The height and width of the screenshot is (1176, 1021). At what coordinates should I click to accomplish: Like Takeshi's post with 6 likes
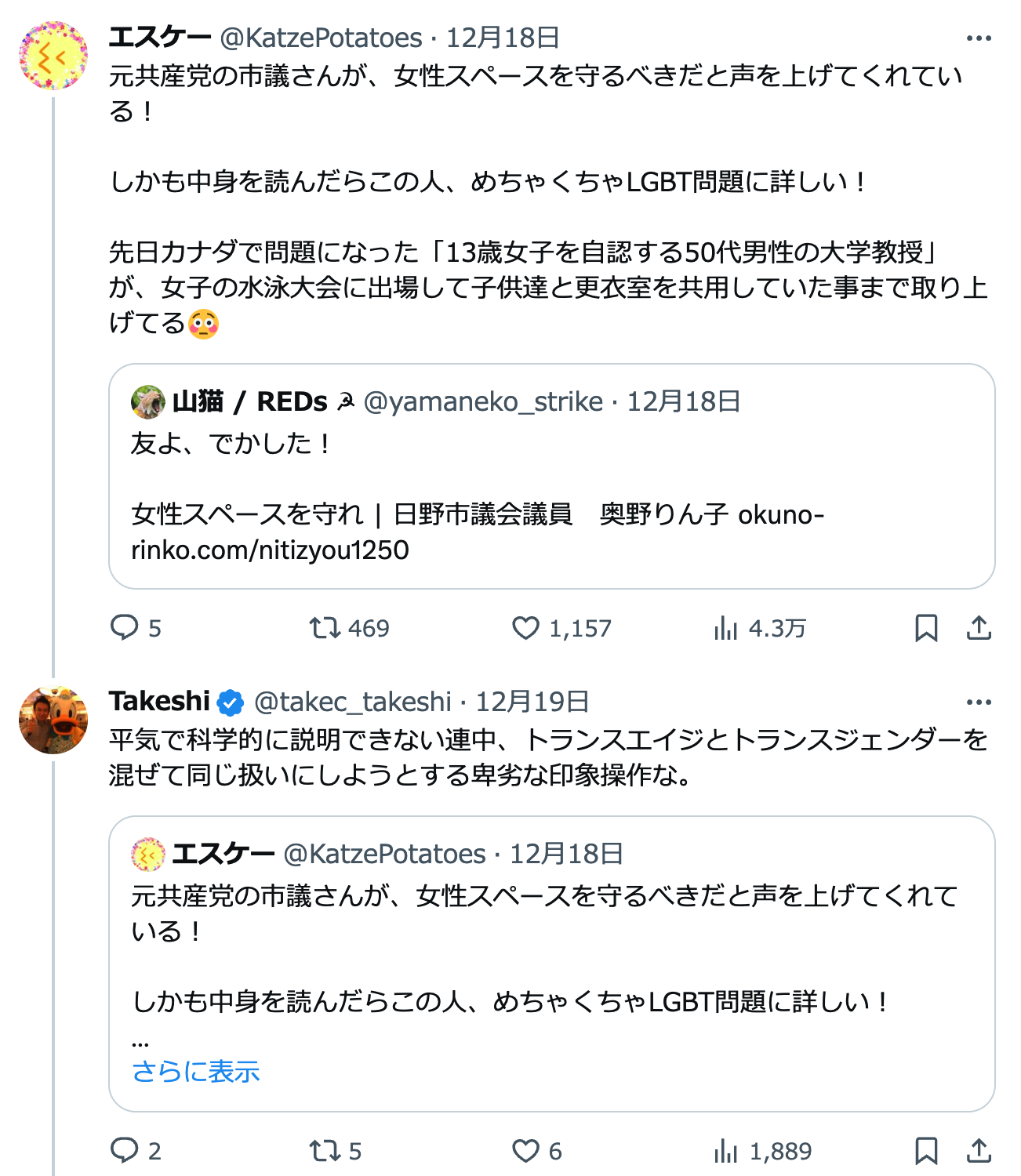(525, 1151)
